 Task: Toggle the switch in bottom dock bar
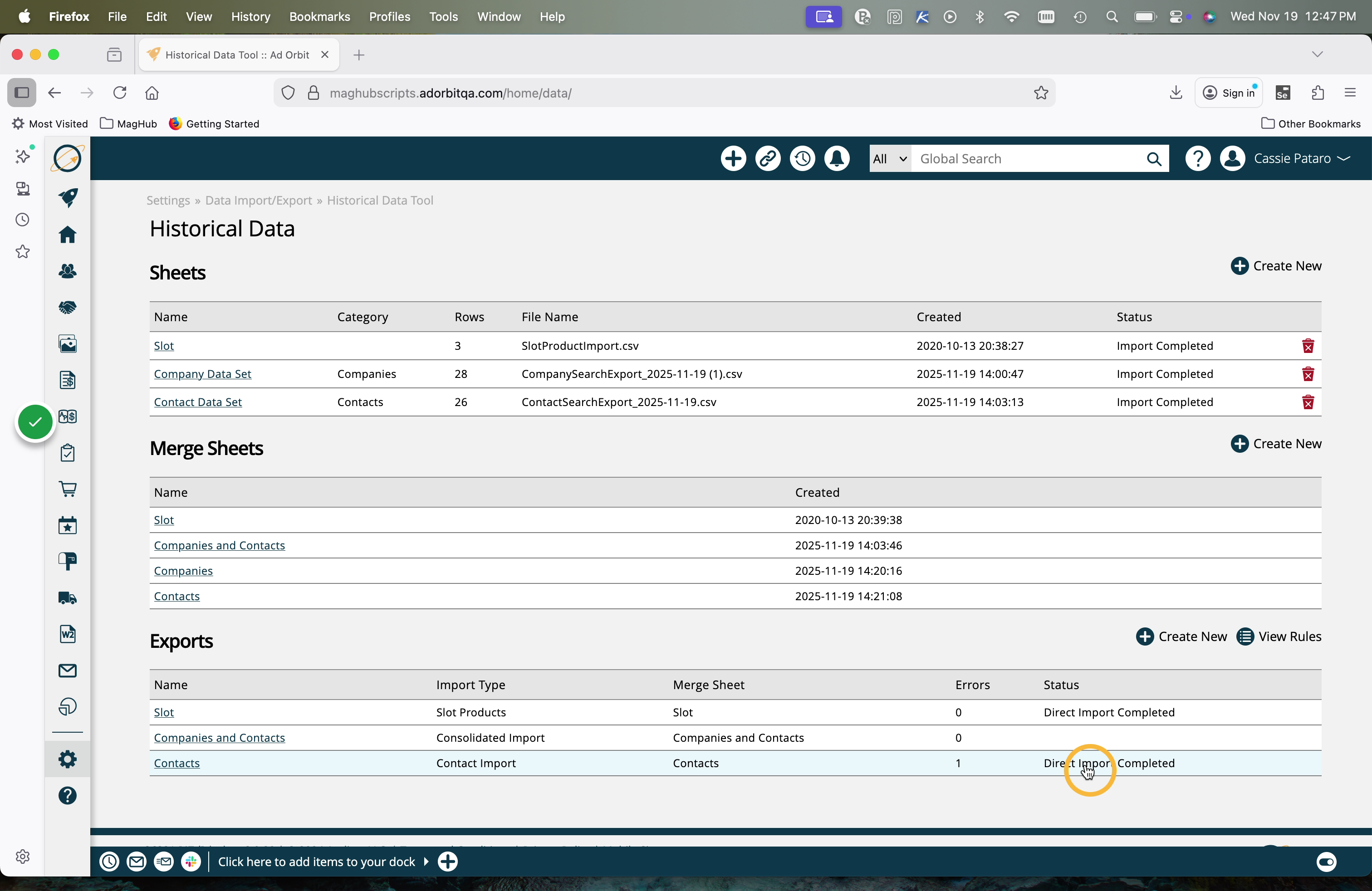tap(1326, 862)
